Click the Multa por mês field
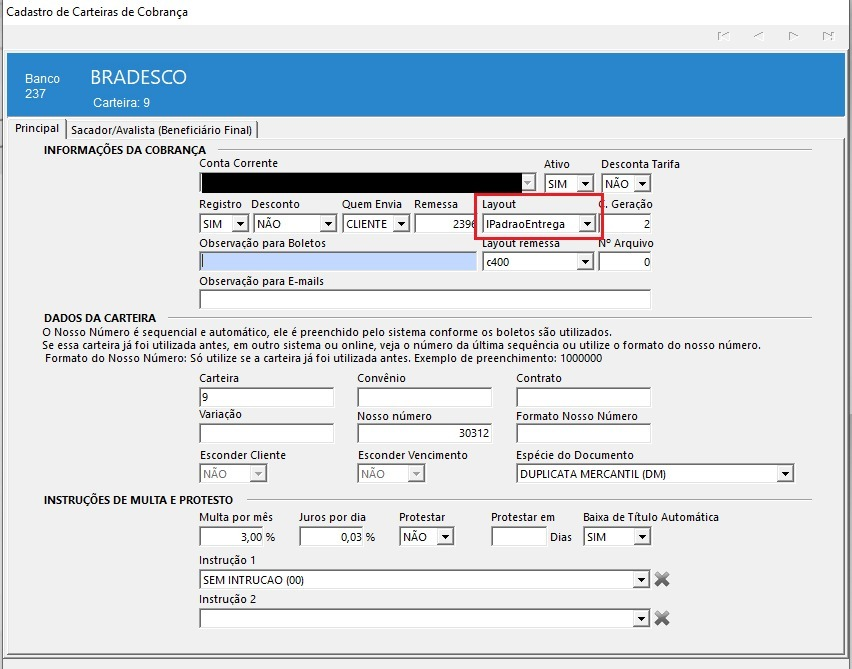This screenshot has width=852, height=669. click(x=231, y=537)
